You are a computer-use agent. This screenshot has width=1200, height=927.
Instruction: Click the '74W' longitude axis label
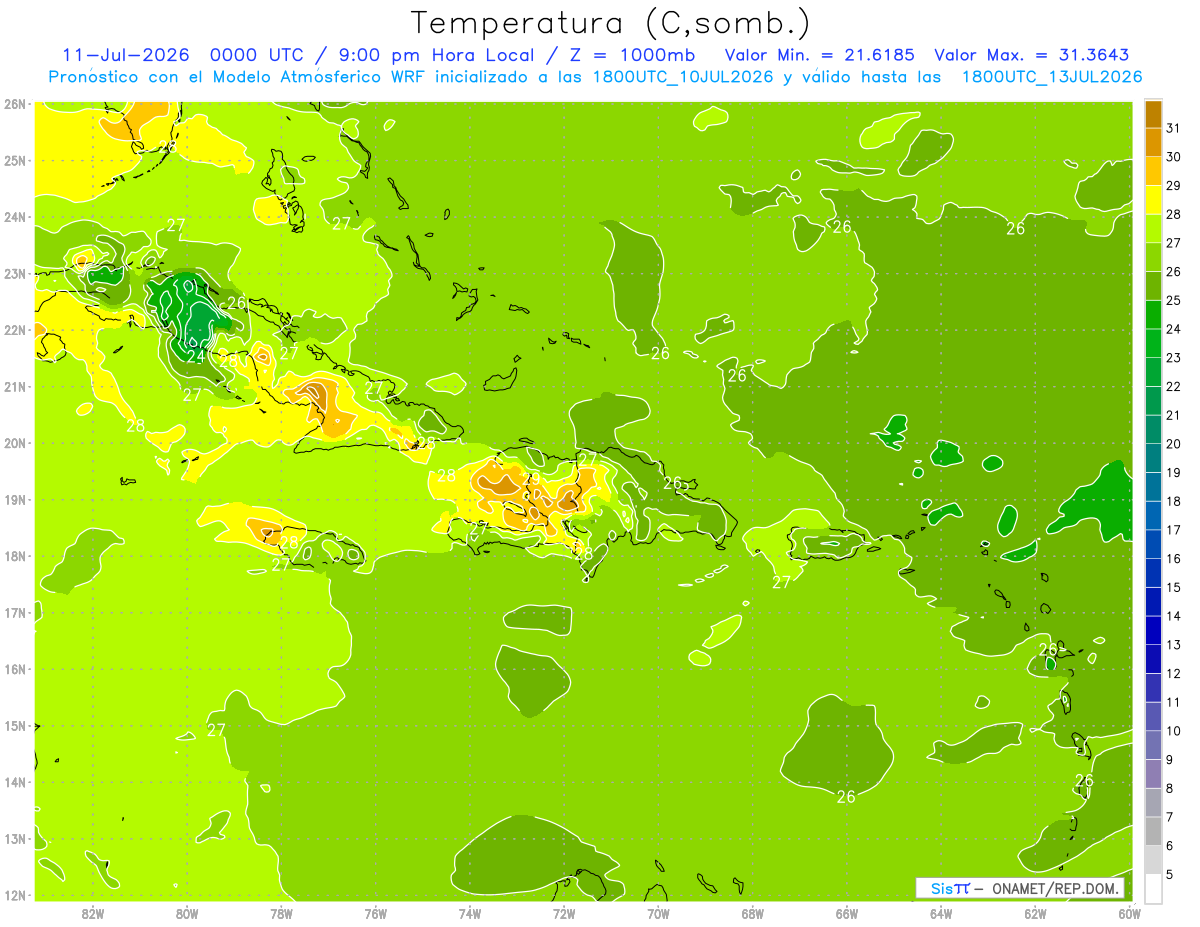point(470,913)
